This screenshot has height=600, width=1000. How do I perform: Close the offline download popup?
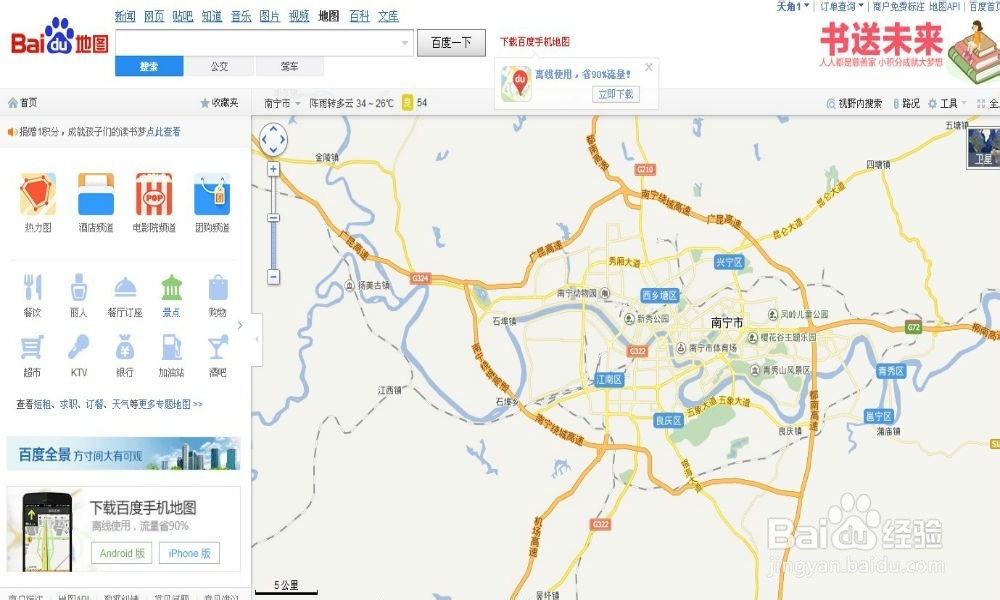[x=649, y=67]
